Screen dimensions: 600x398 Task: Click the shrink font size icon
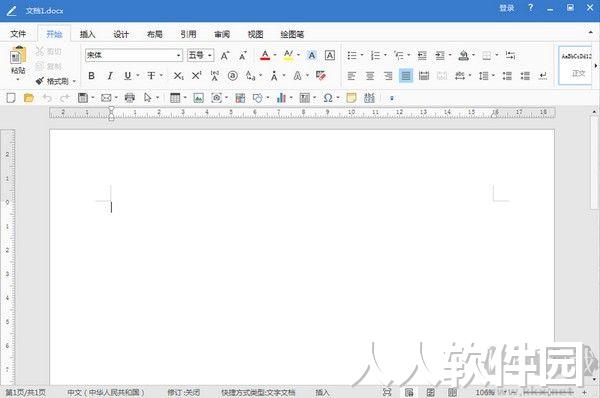243,56
